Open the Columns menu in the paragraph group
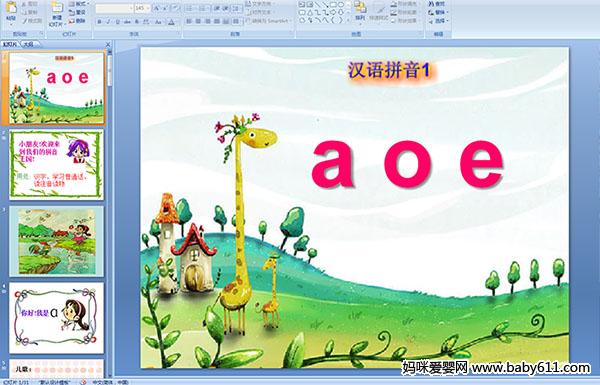Viewport: 600px width, 385px height. [236, 21]
